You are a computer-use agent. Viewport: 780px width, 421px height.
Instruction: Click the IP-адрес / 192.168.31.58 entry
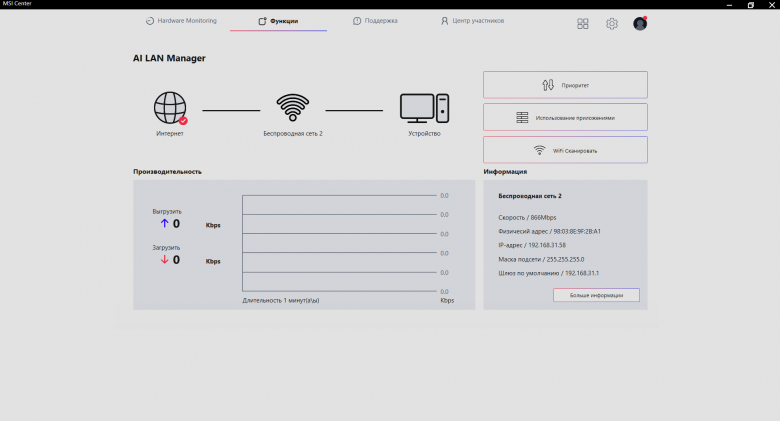click(532, 245)
